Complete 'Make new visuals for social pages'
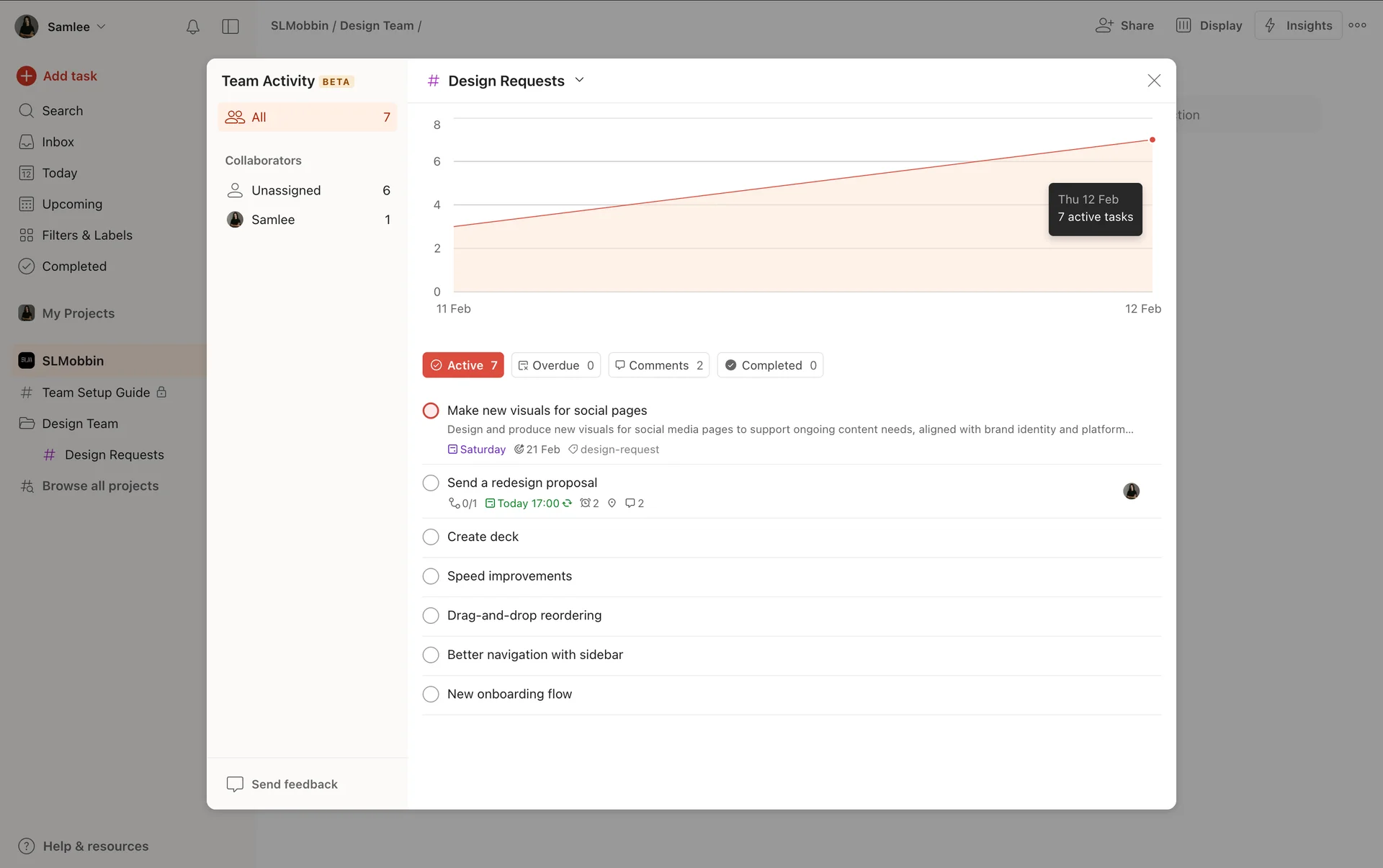The height and width of the screenshot is (868, 1383). [431, 411]
